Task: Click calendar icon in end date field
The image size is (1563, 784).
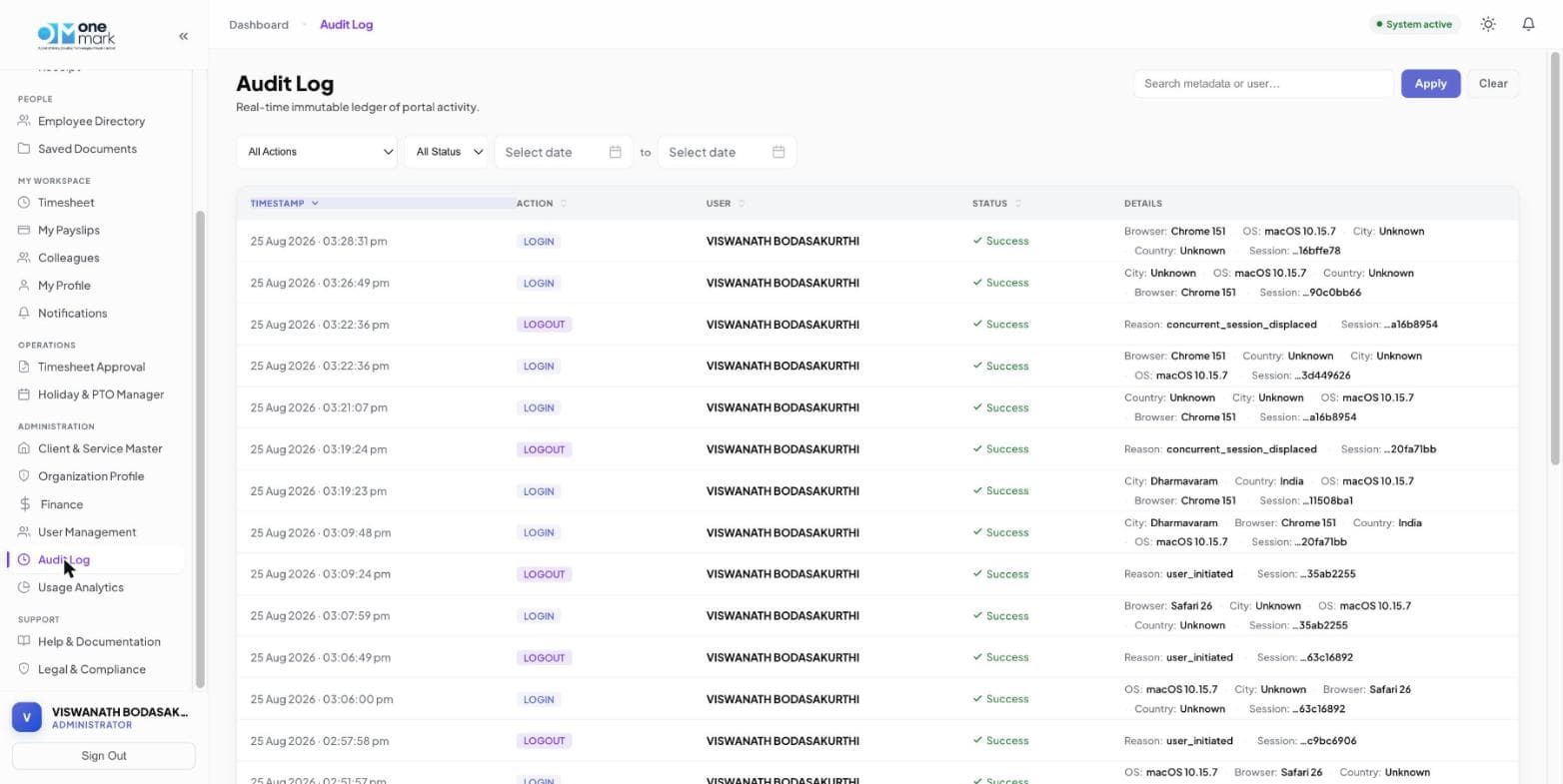Action: point(779,152)
